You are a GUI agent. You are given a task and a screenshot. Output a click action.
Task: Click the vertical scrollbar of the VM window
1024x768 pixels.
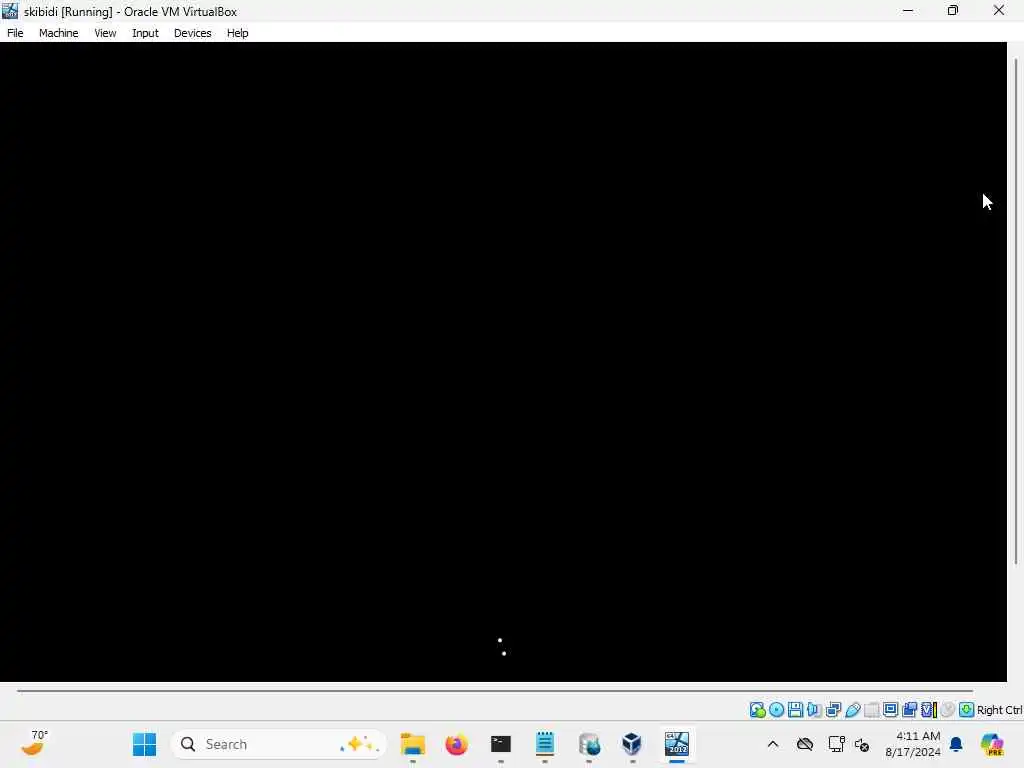(x=1016, y=311)
